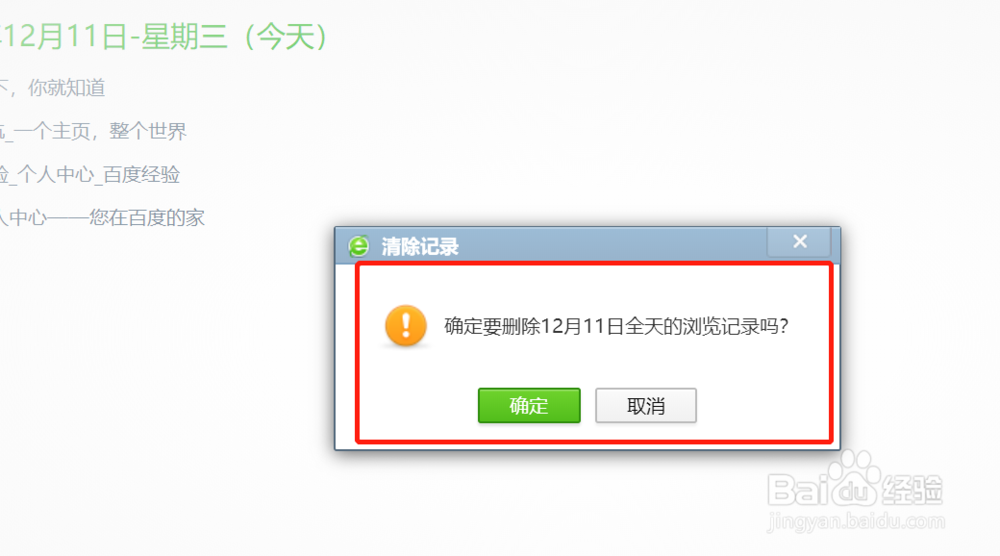Open history entry 一个主页，整个世界
Image resolution: width=1000 pixels, height=556 pixels.
pos(93,131)
